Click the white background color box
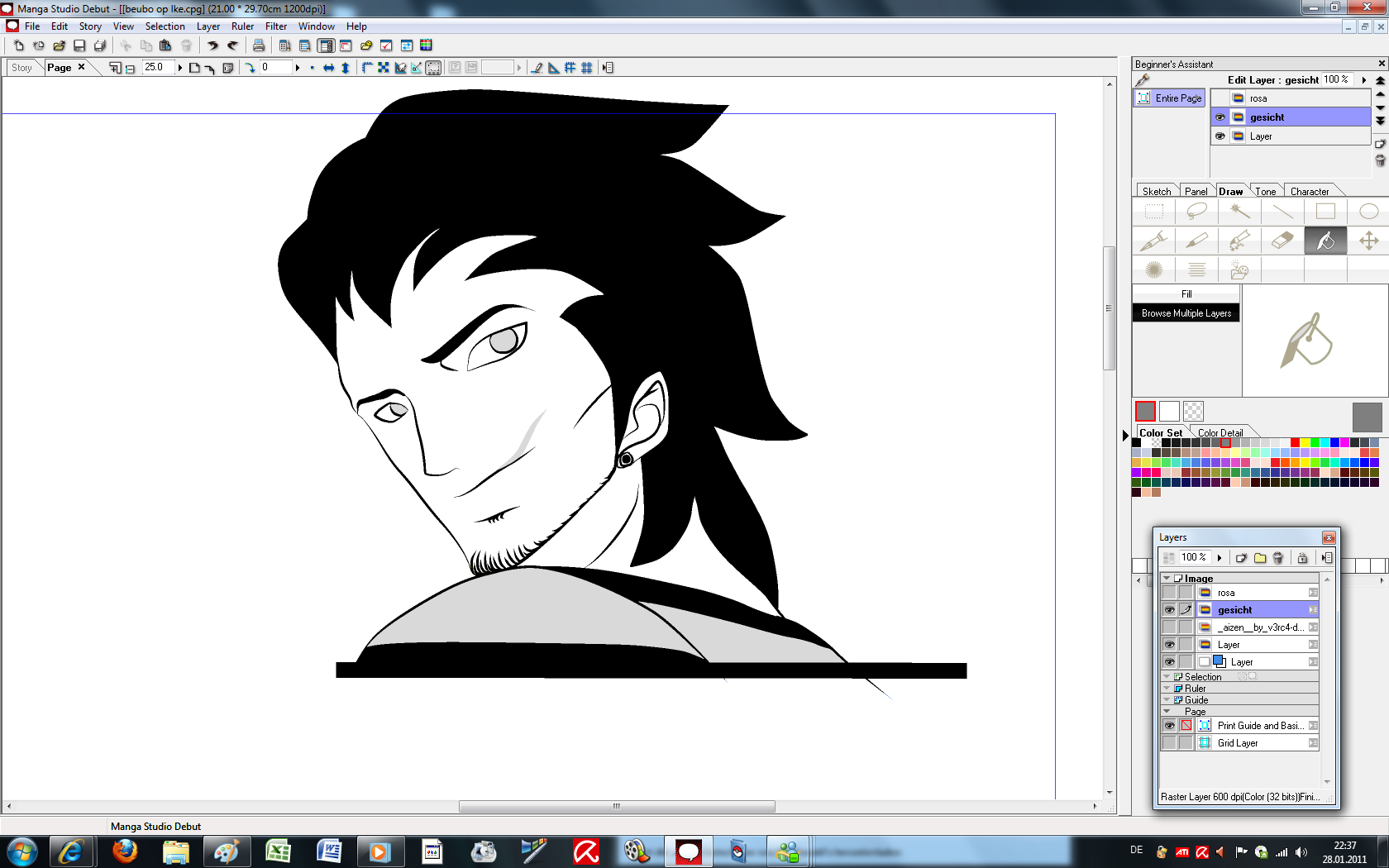The height and width of the screenshot is (868, 1389). [1169, 411]
